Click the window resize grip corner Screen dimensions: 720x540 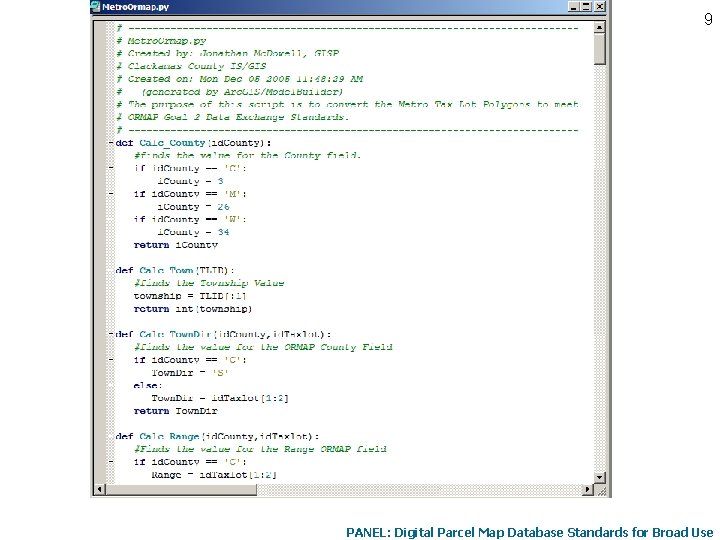pyautogui.click(x=601, y=490)
